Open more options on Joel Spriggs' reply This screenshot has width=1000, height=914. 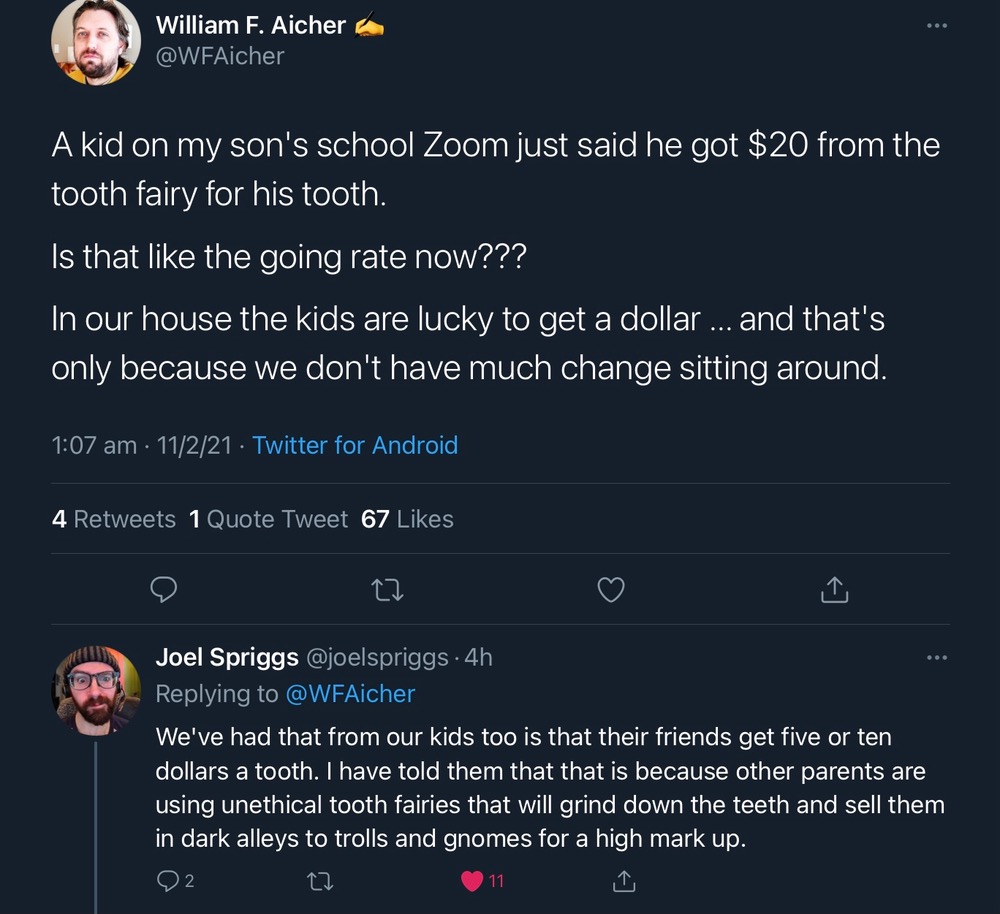[936, 657]
